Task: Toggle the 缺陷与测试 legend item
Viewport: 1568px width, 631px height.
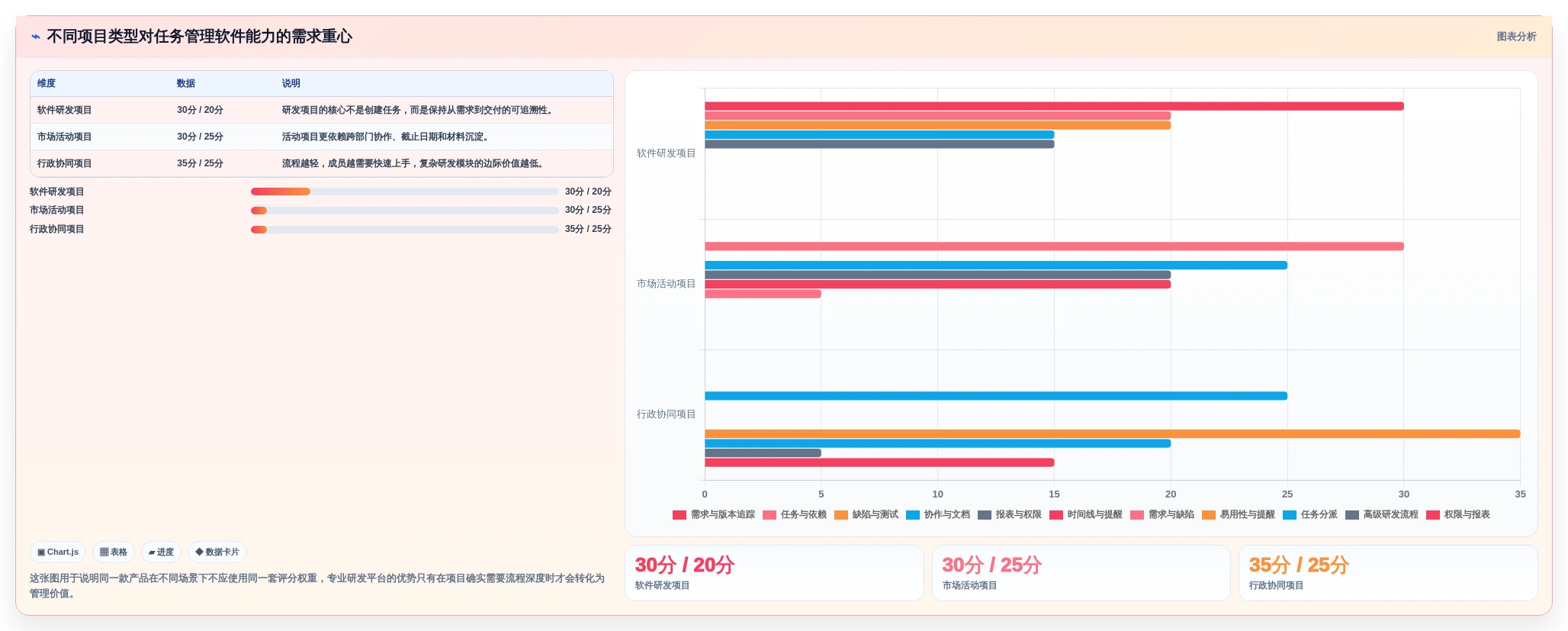Action: (x=866, y=515)
